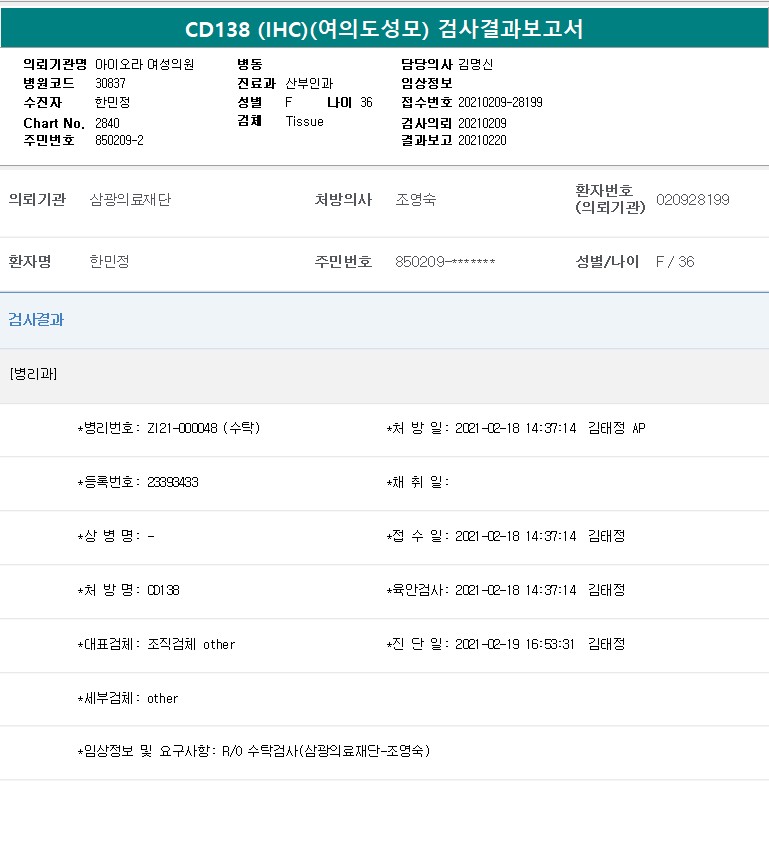Click the 성별/나이 value F / 36

674,262
